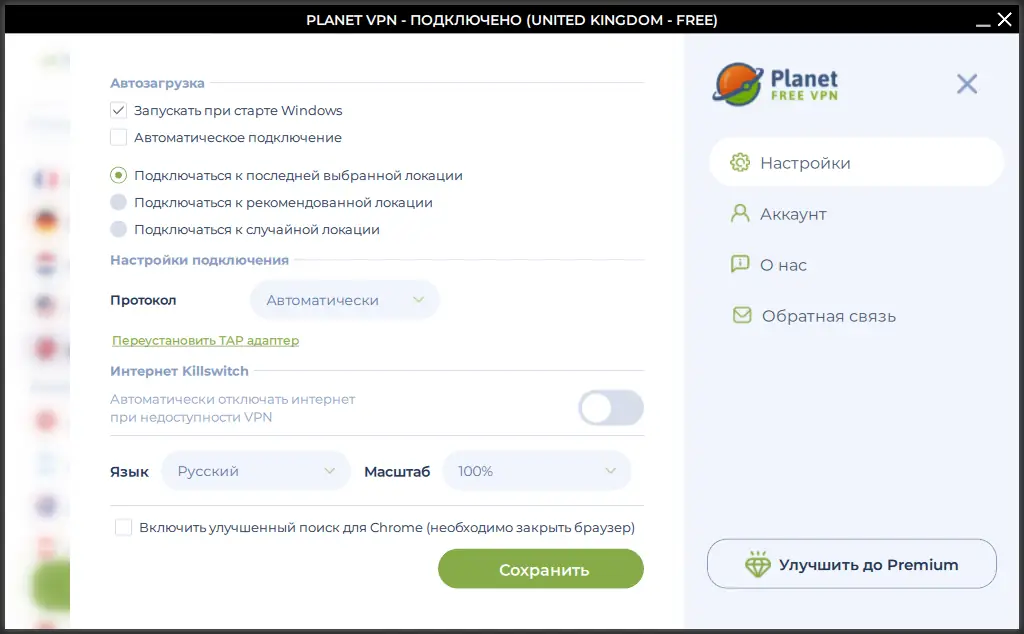
Task: Toggle the Интернет Killswitch switch
Action: 611,408
